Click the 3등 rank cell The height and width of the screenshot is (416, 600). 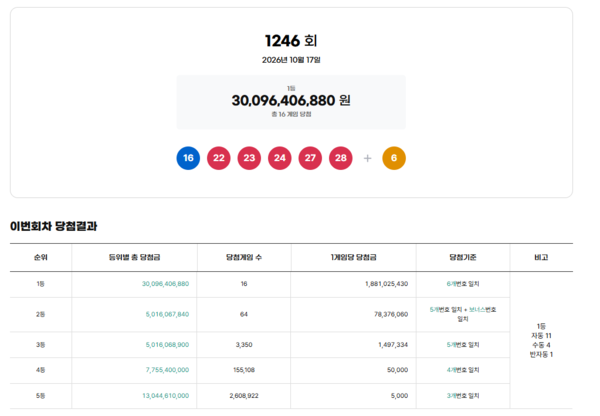(x=40, y=345)
